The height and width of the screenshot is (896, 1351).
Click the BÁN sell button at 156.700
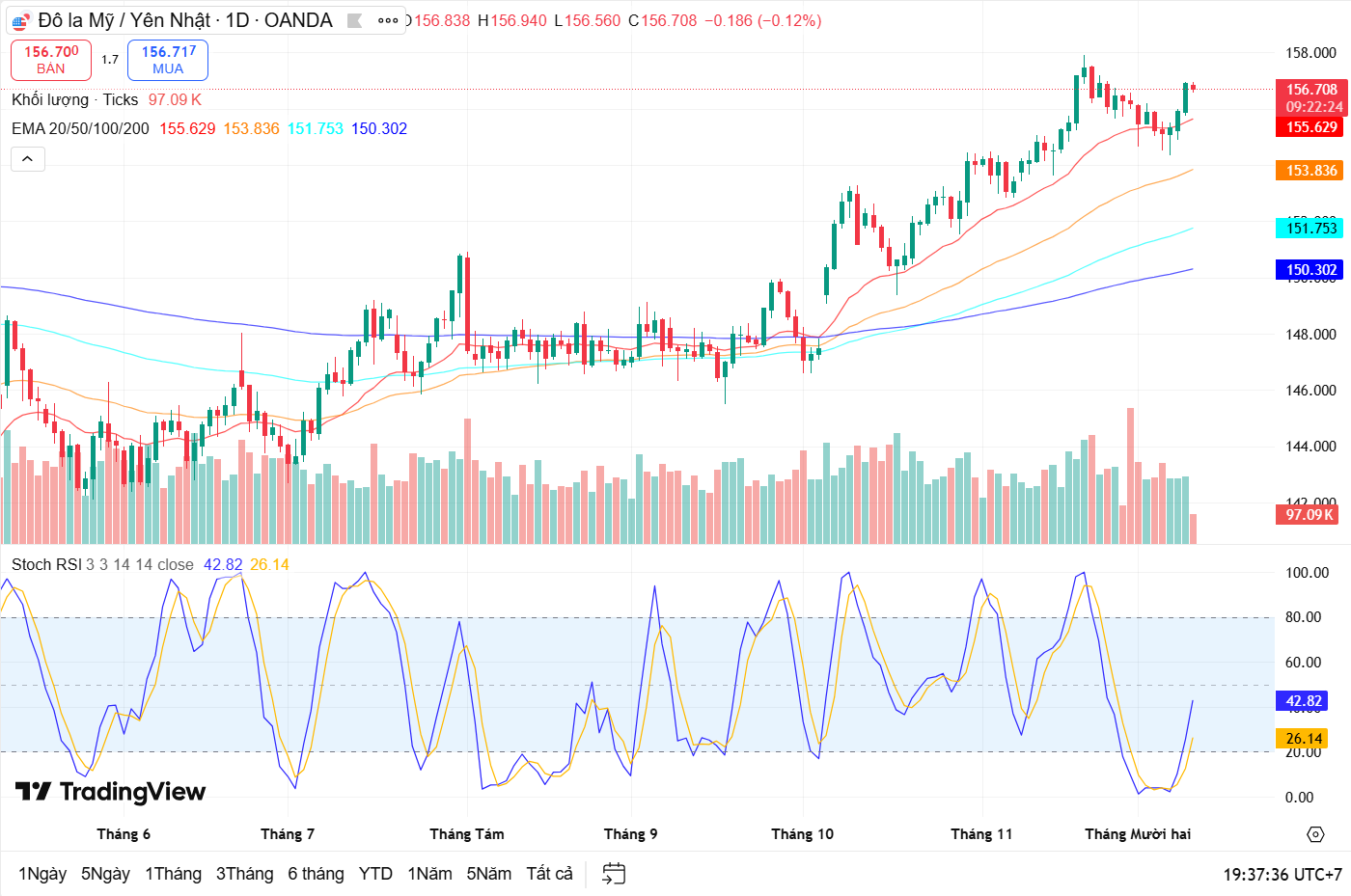click(x=50, y=59)
